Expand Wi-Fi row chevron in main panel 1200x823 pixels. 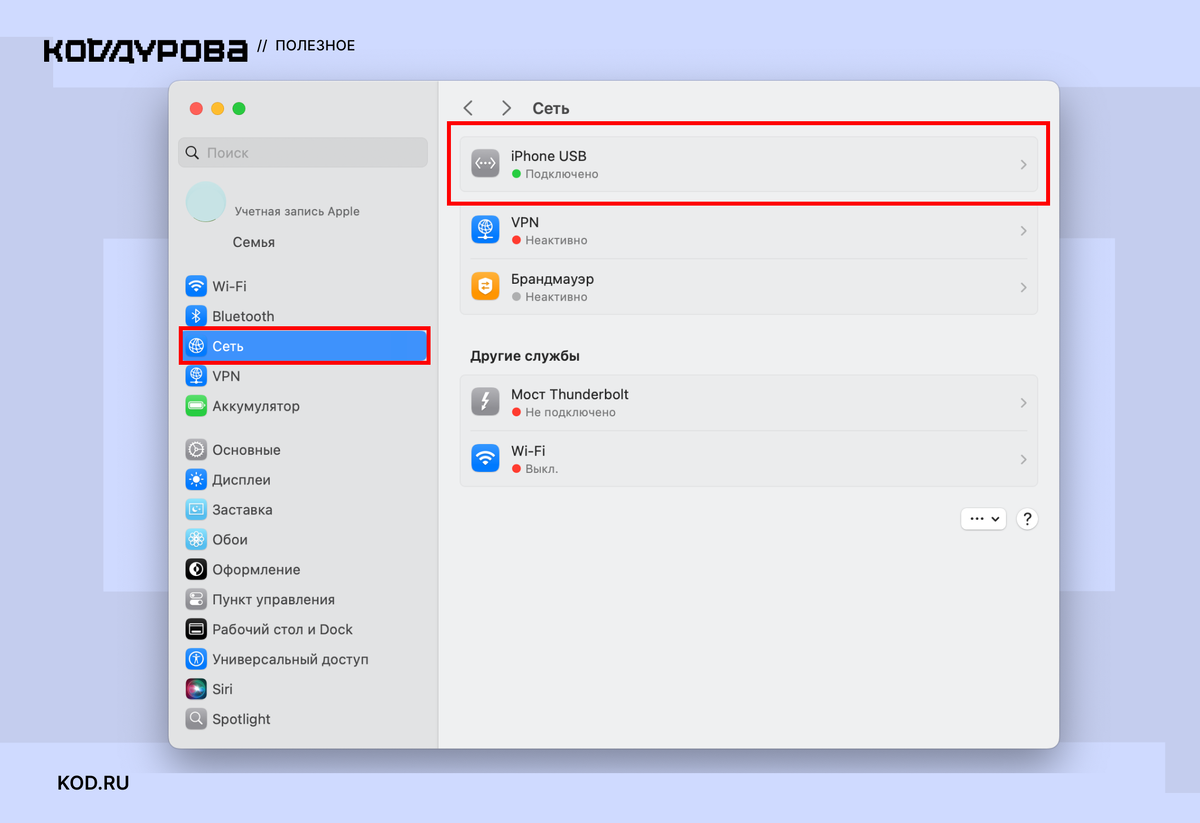coord(1023,460)
